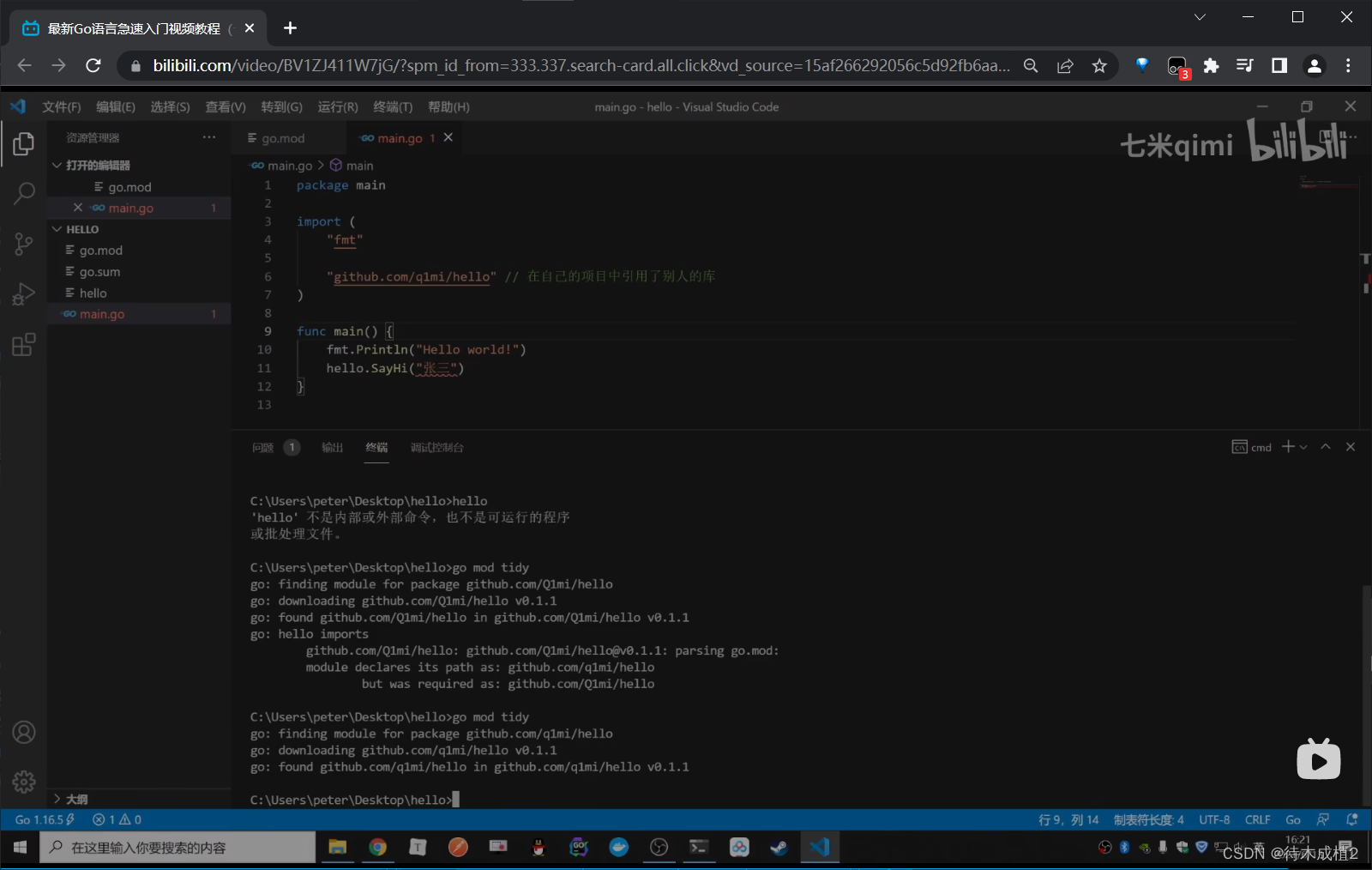Switch to the 输出 panel tab
Viewport: 1372px width, 870px height.
[x=332, y=447]
